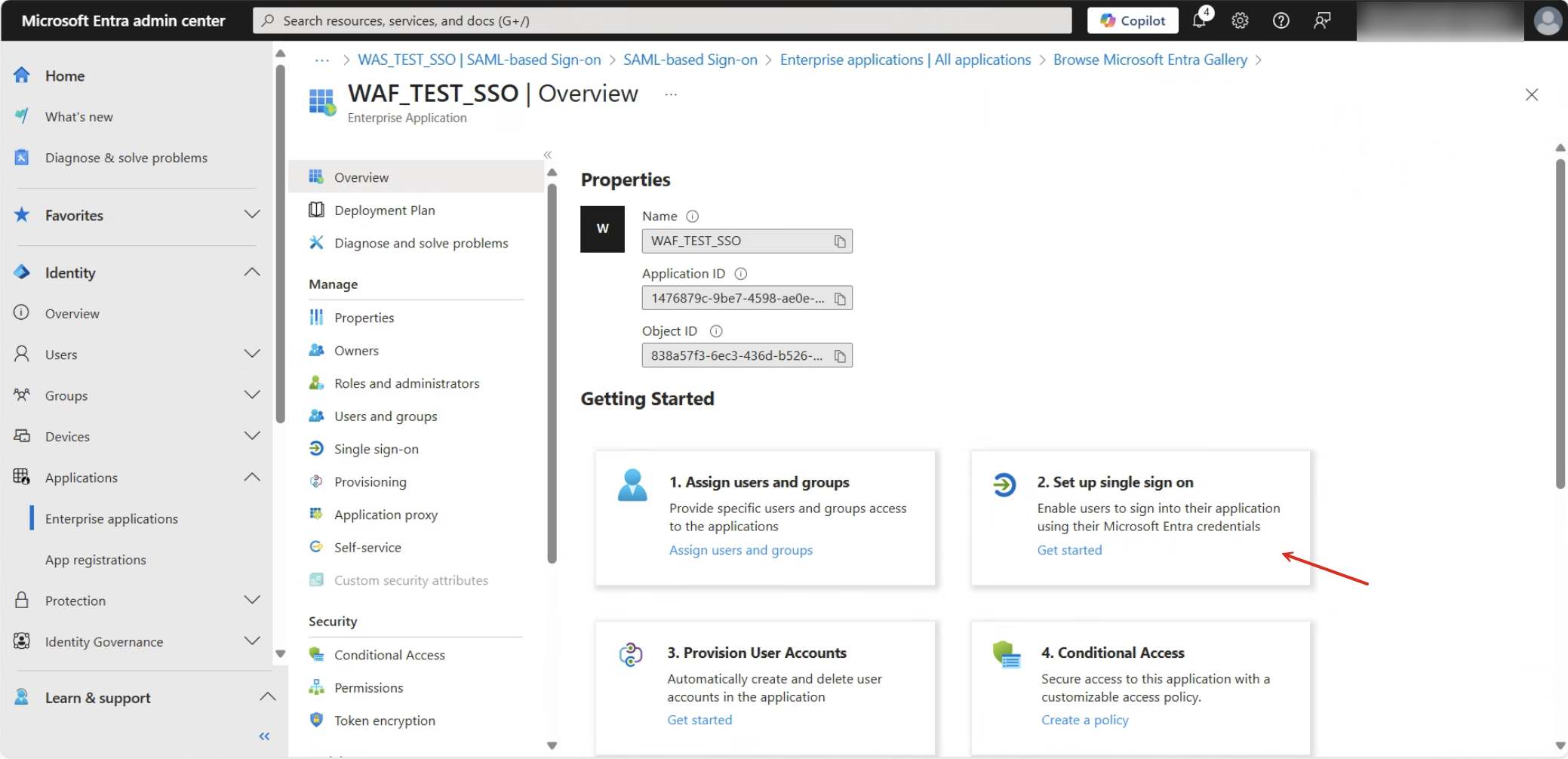This screenshot has height=759, width=1568.
Task: Copy the application Name field
Action: click(x=840, y=241)
